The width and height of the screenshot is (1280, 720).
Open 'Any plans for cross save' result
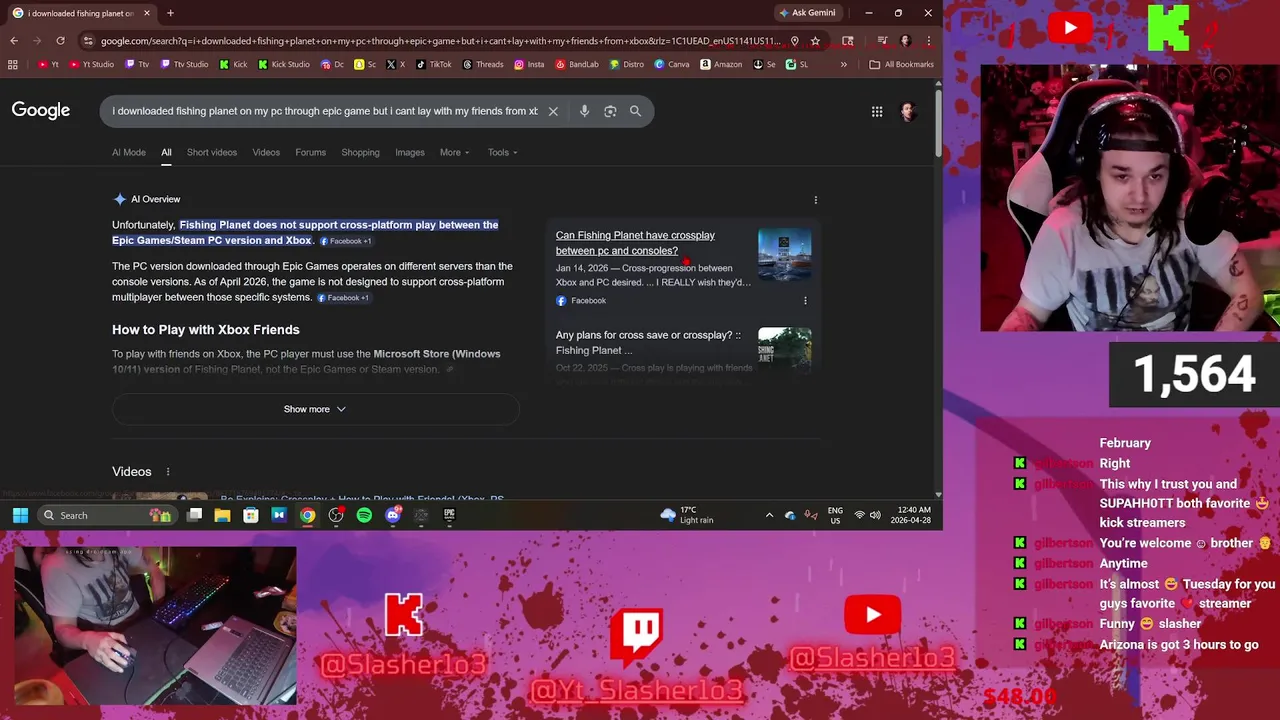tap(648, 342)
